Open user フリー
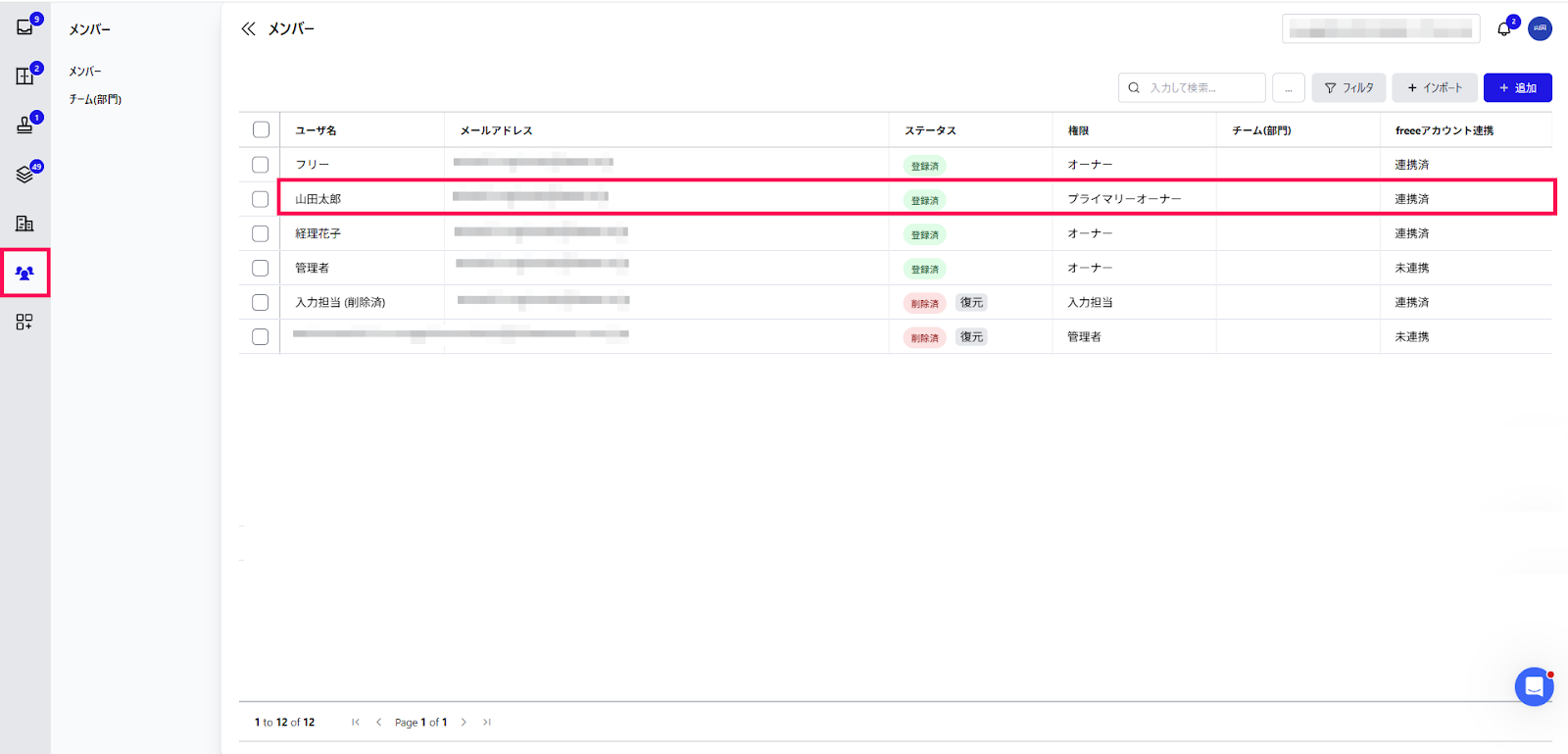Viewport: 1568px width, 754px height. point(313,165)
